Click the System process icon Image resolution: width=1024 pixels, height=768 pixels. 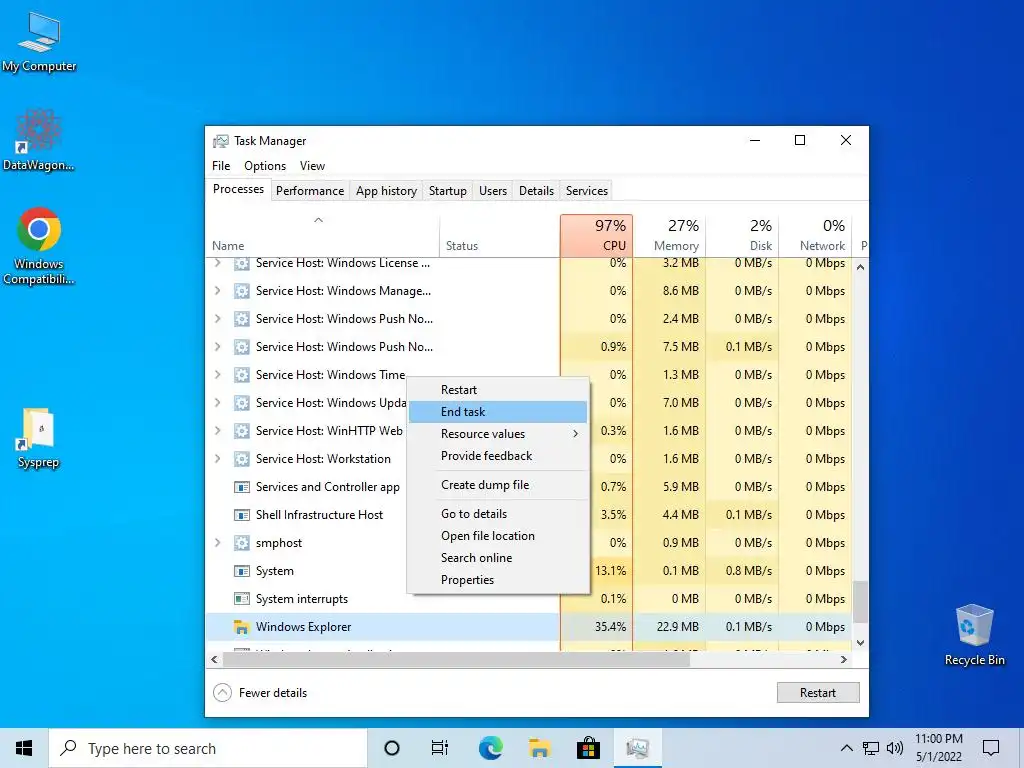click(242, 571)
